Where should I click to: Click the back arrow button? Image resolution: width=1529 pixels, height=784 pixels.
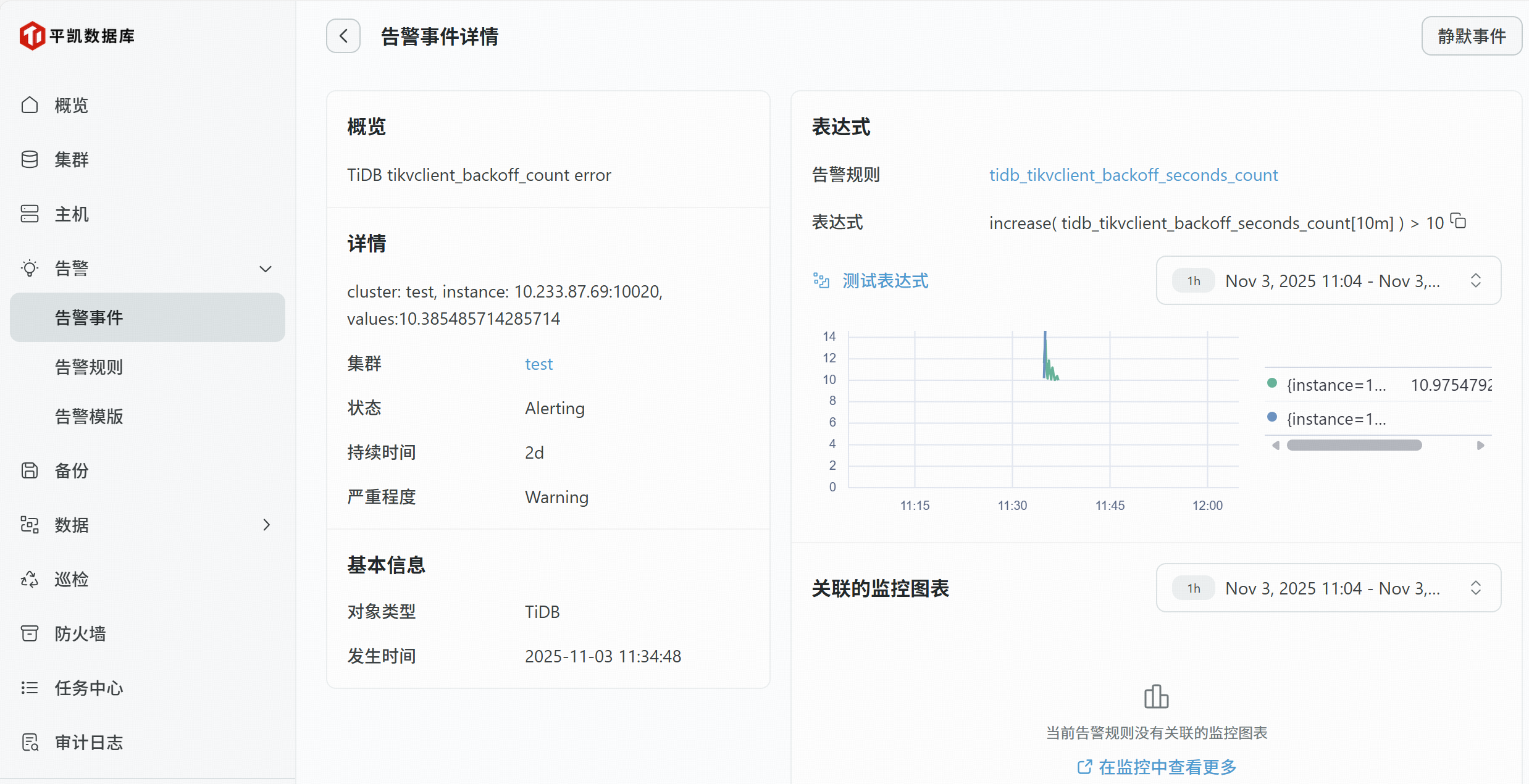(343, 36)
